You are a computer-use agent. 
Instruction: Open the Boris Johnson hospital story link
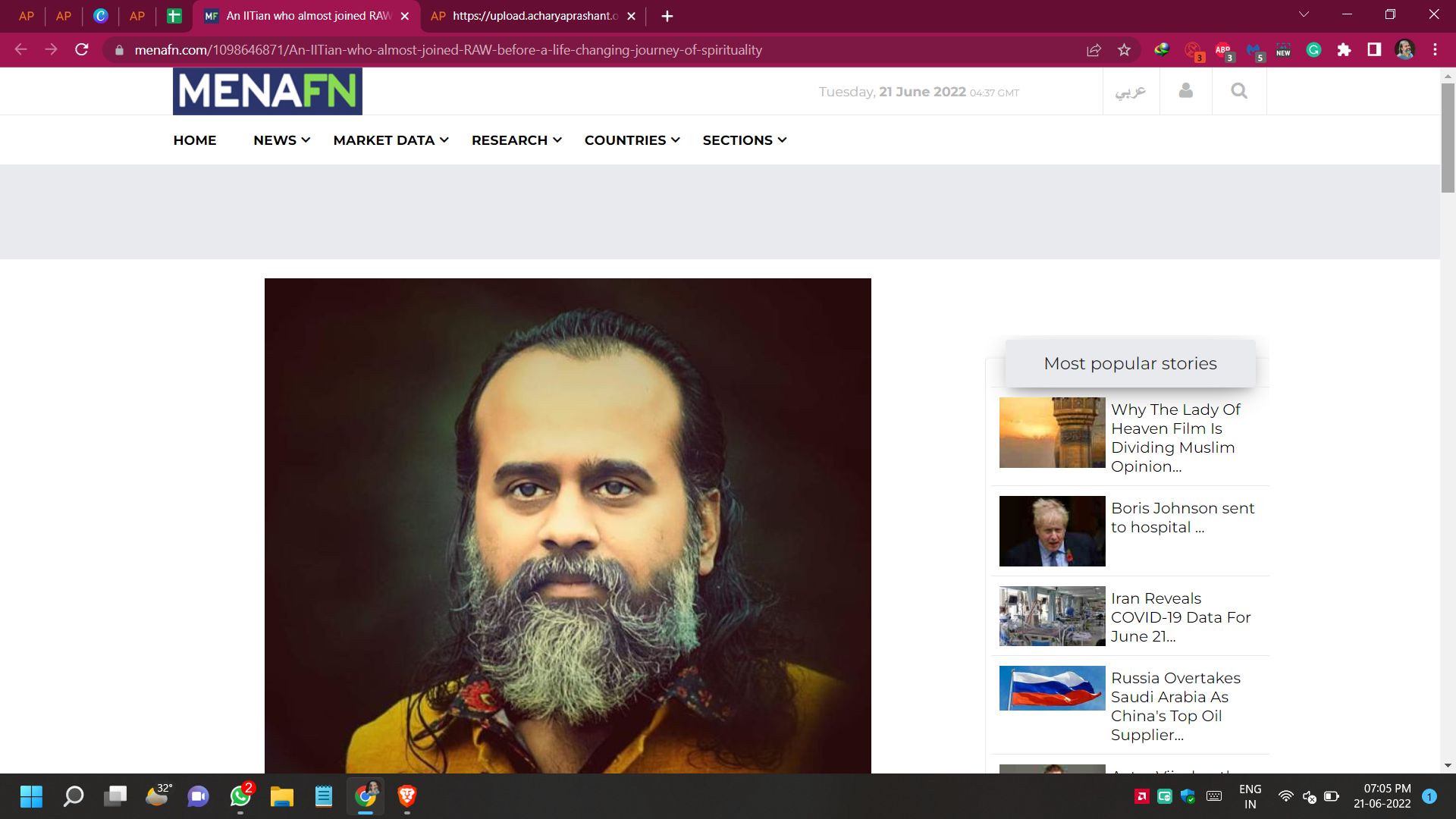pos(1181,517)
